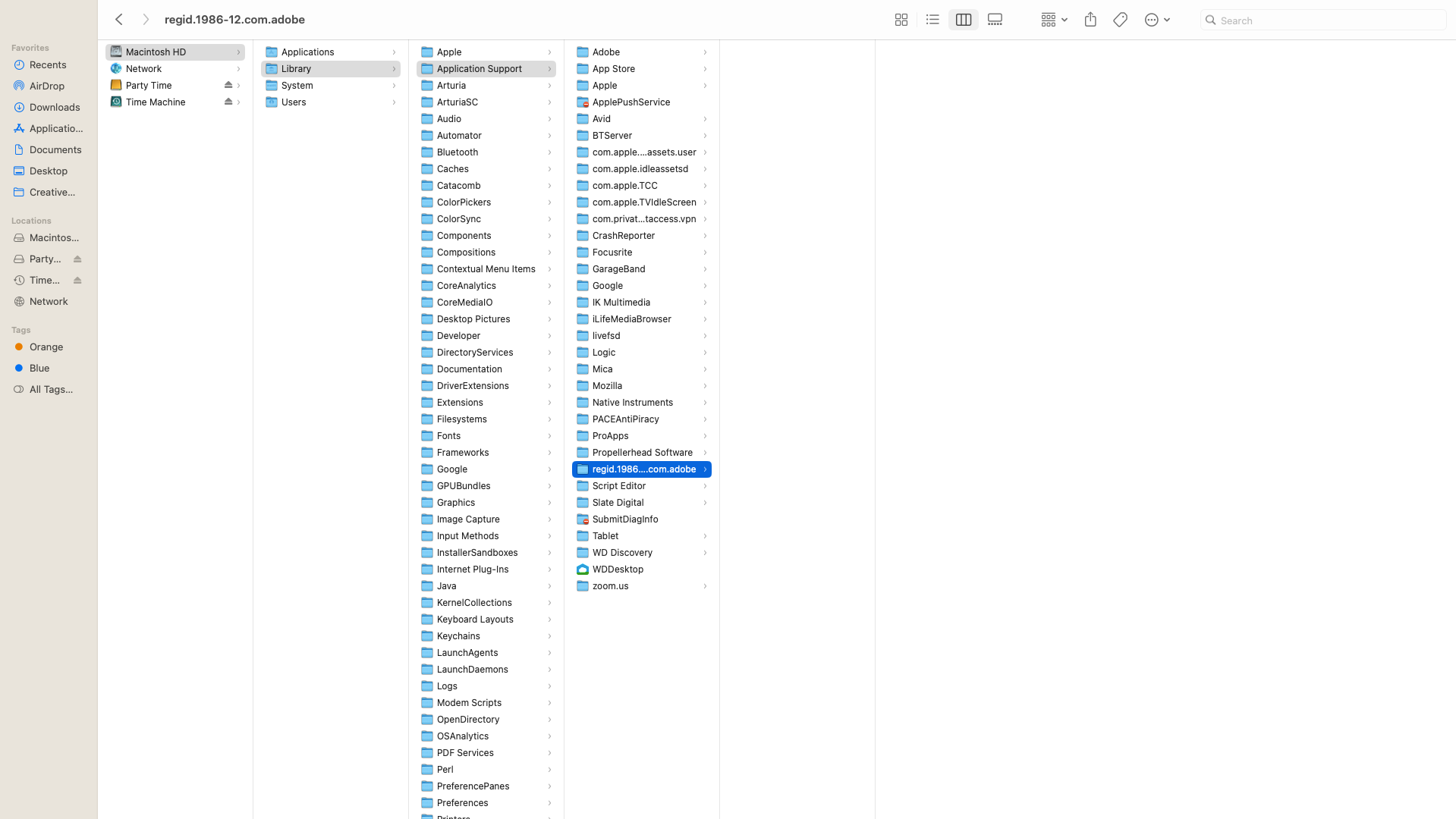Open the Desktop Pictures folder
The height and width of the screenshot is (819, 1456).
point(486,319)
